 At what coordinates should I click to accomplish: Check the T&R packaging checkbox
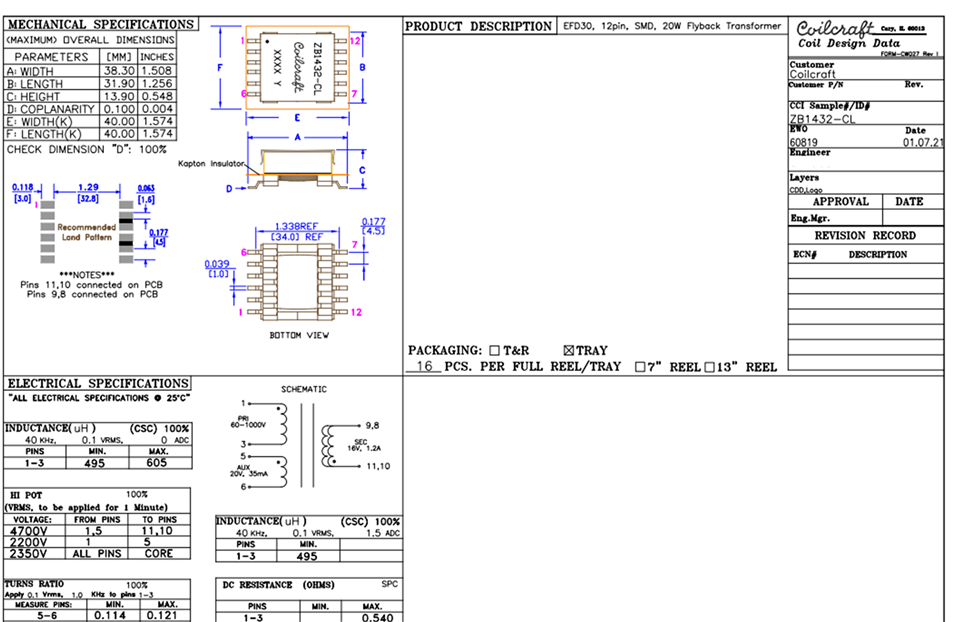click(x=495, y=351)
